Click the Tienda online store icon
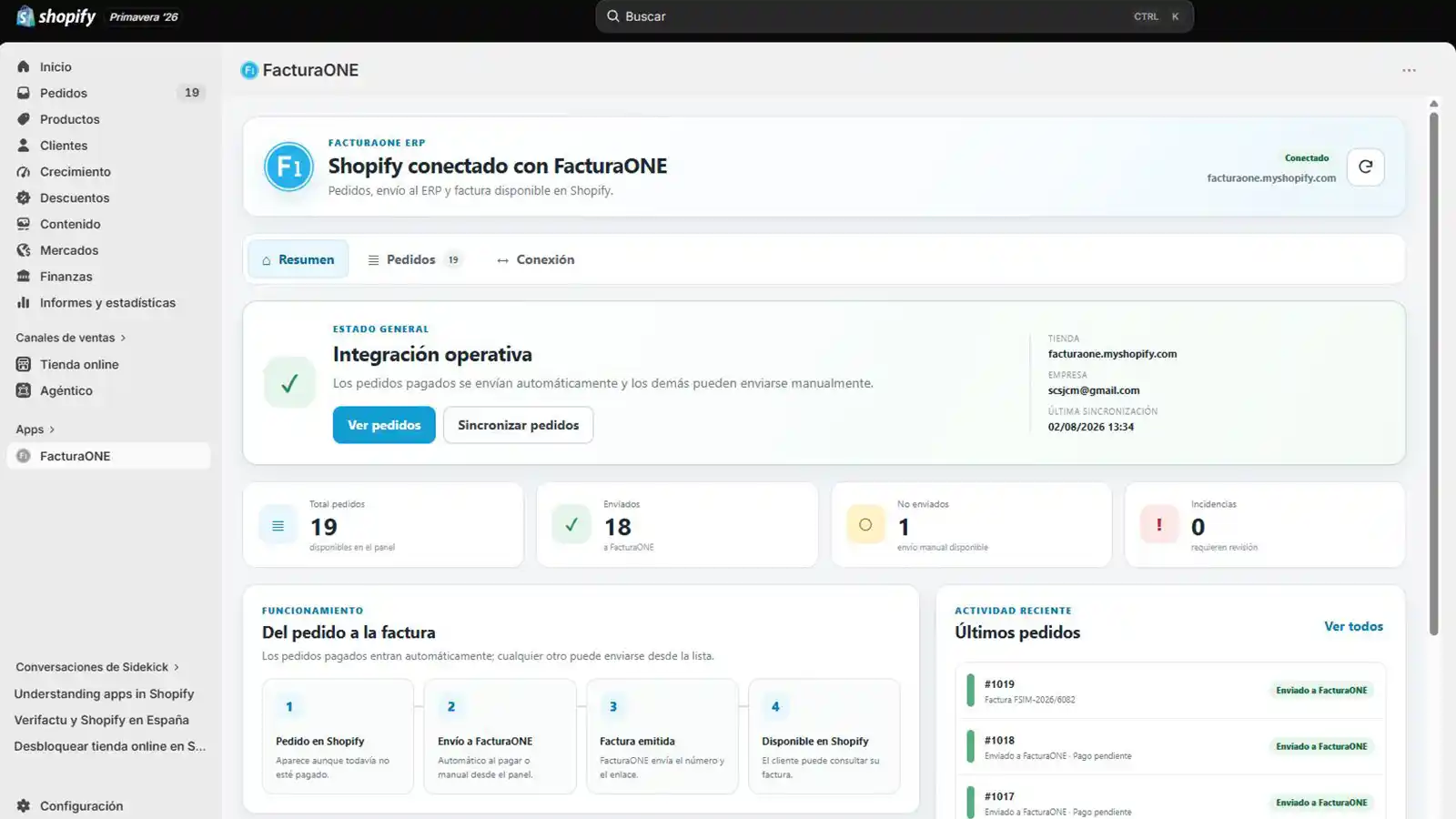 (x=24, y=364)
